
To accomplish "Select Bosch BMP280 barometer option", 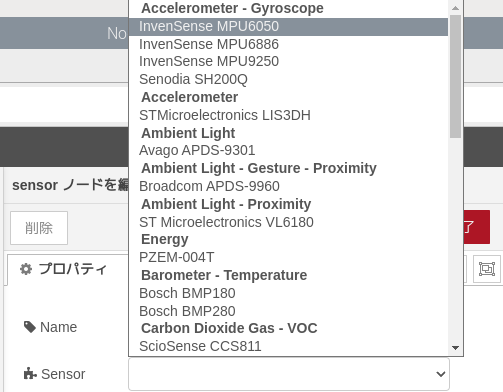I will [x=288, y=311].
